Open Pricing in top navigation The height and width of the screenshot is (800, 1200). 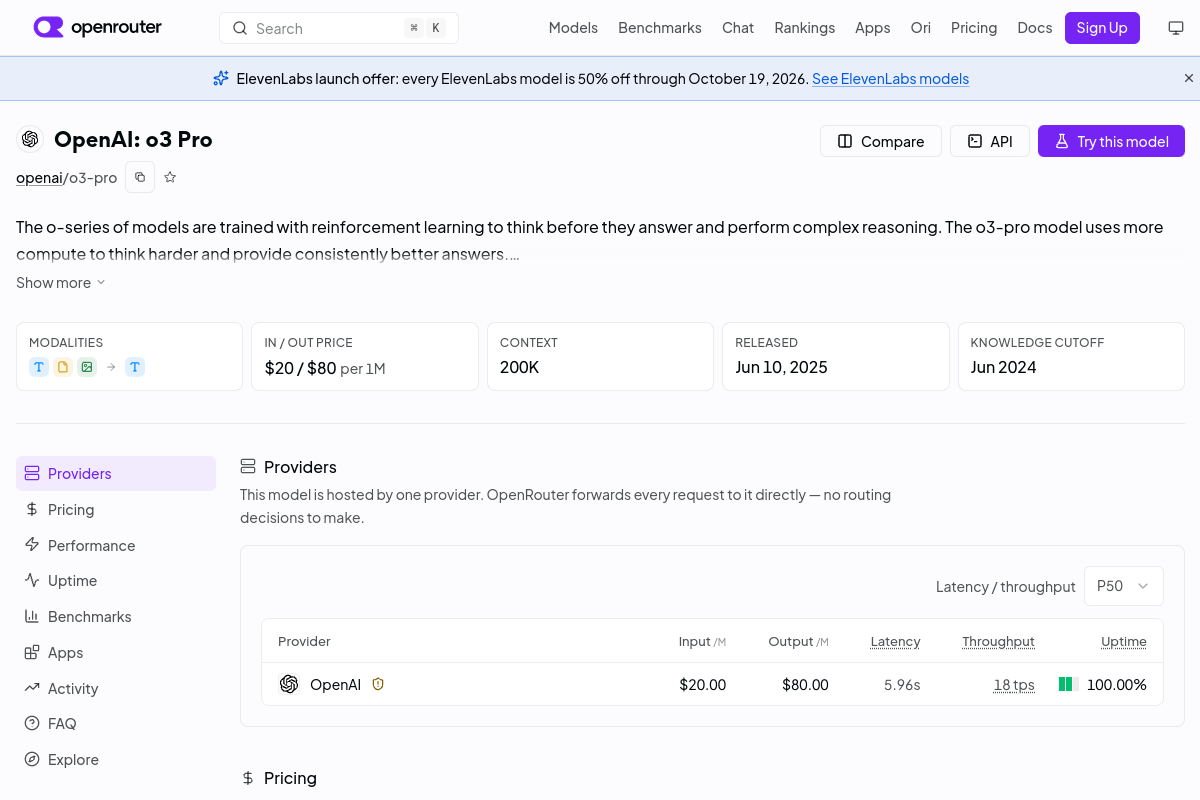pyautogui.click(x=974, y=28)
